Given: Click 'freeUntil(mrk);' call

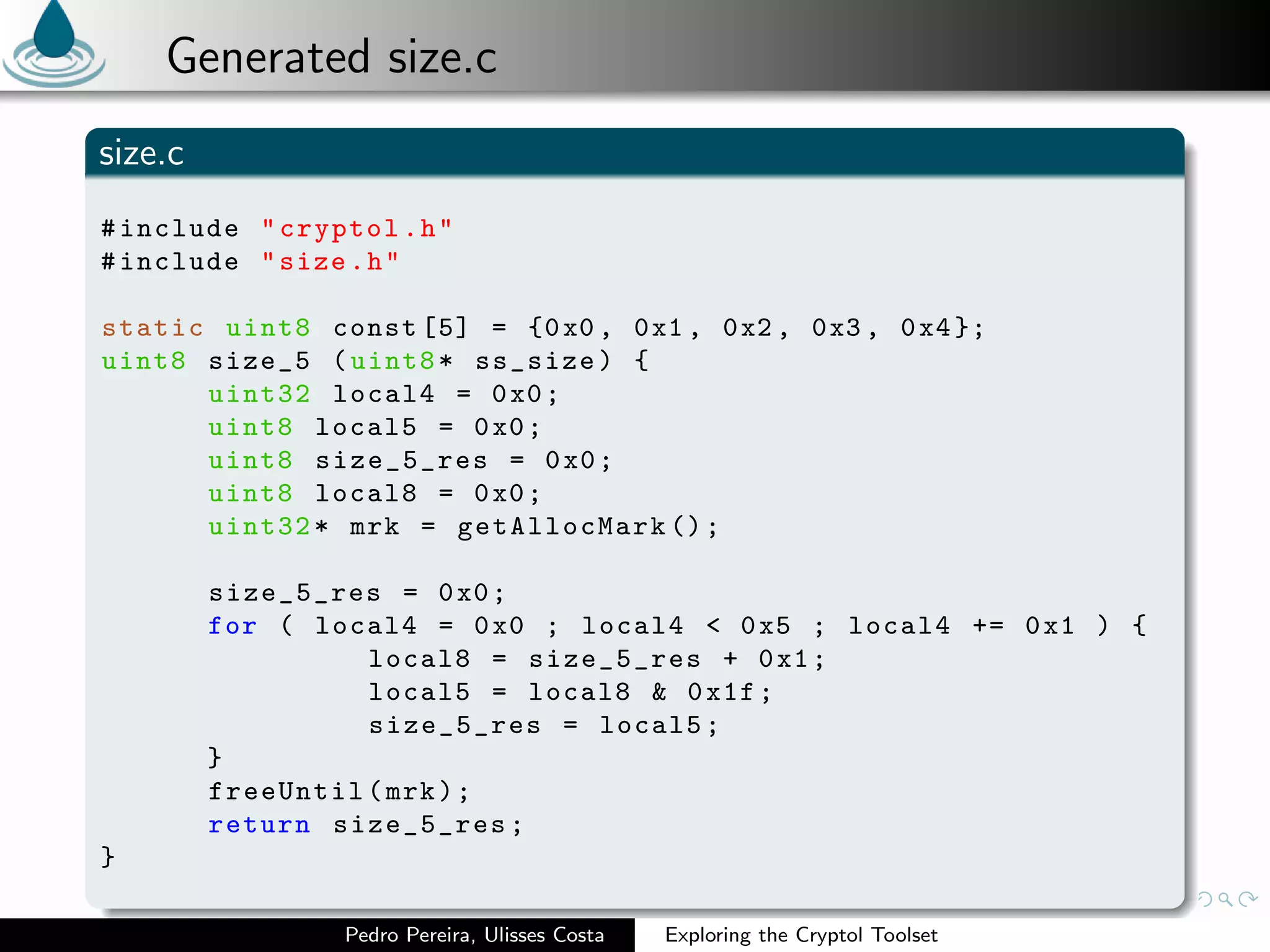Looking at the screenshot, I should click(x=339, y=792).
